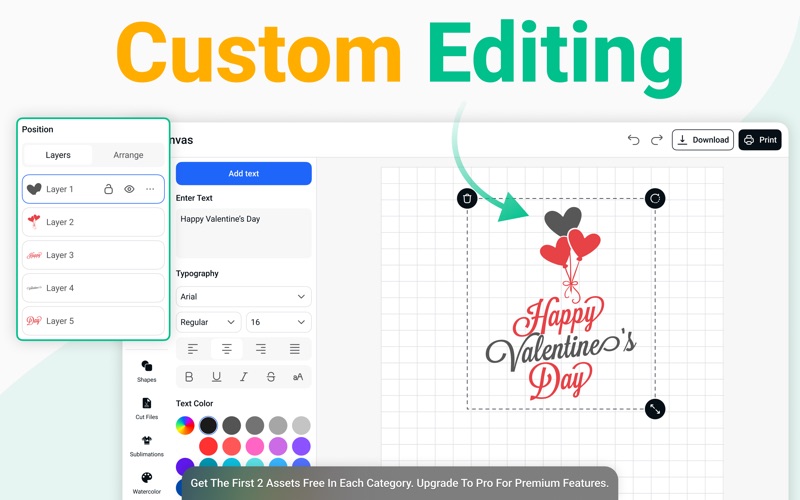Toggle bold formatting
The image size is (800, 500).
189,377
